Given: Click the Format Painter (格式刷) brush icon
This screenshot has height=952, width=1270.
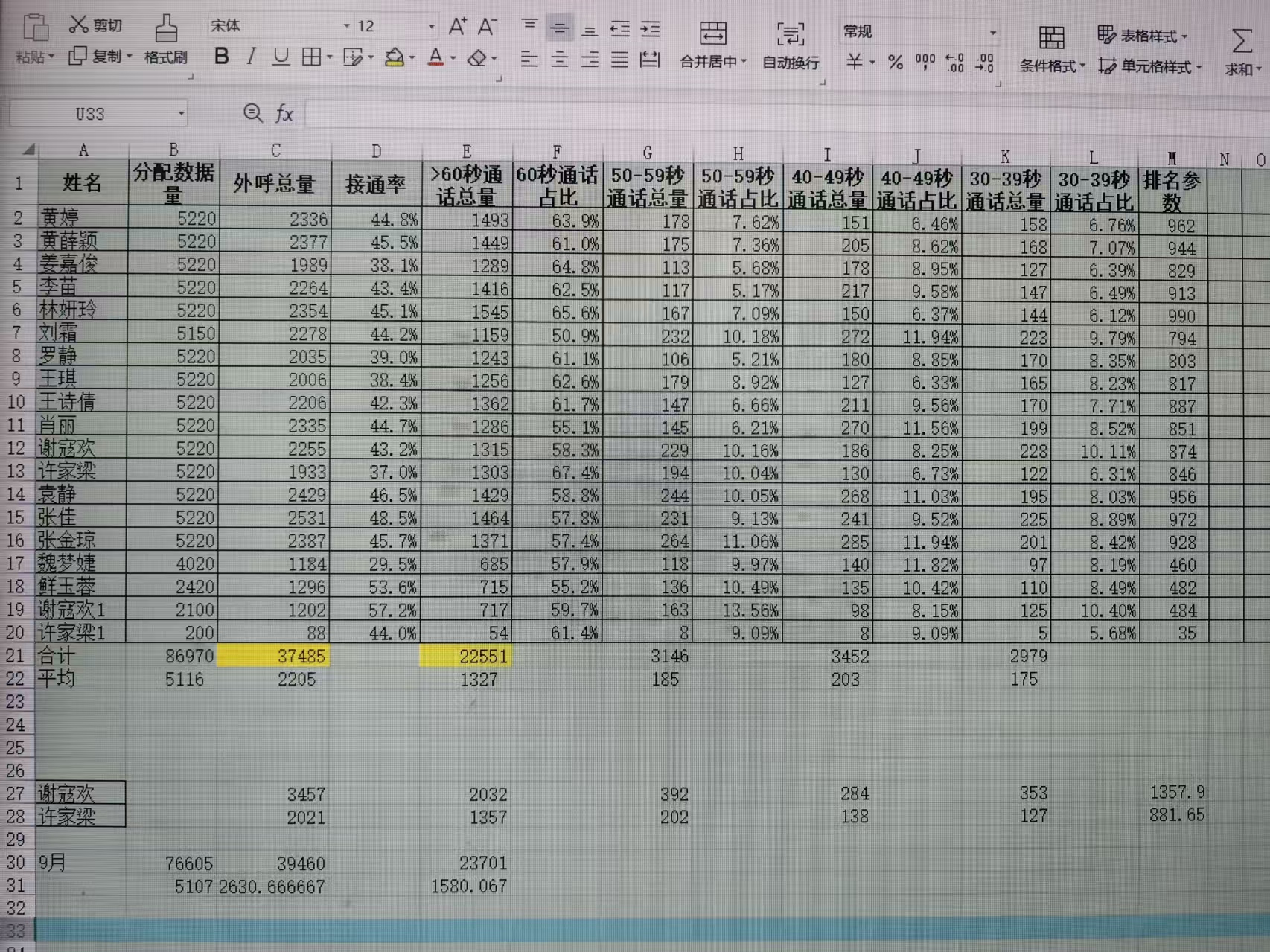Looking at the screenshot, I should click(x=166, y=29).
